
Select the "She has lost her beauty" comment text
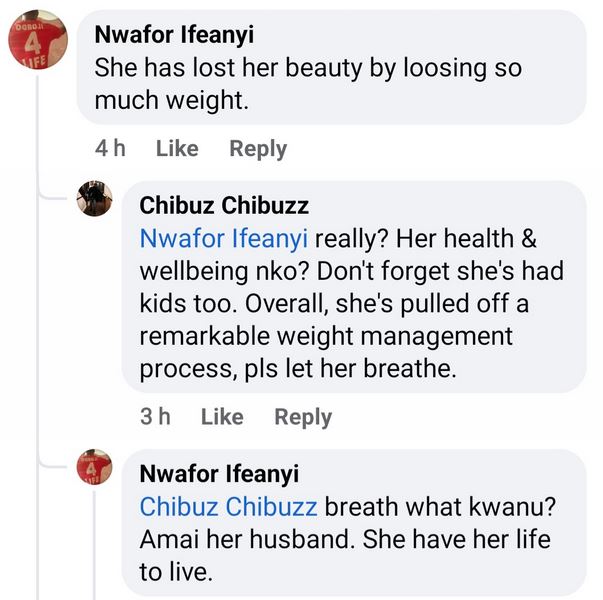click(x=308, y=84)
